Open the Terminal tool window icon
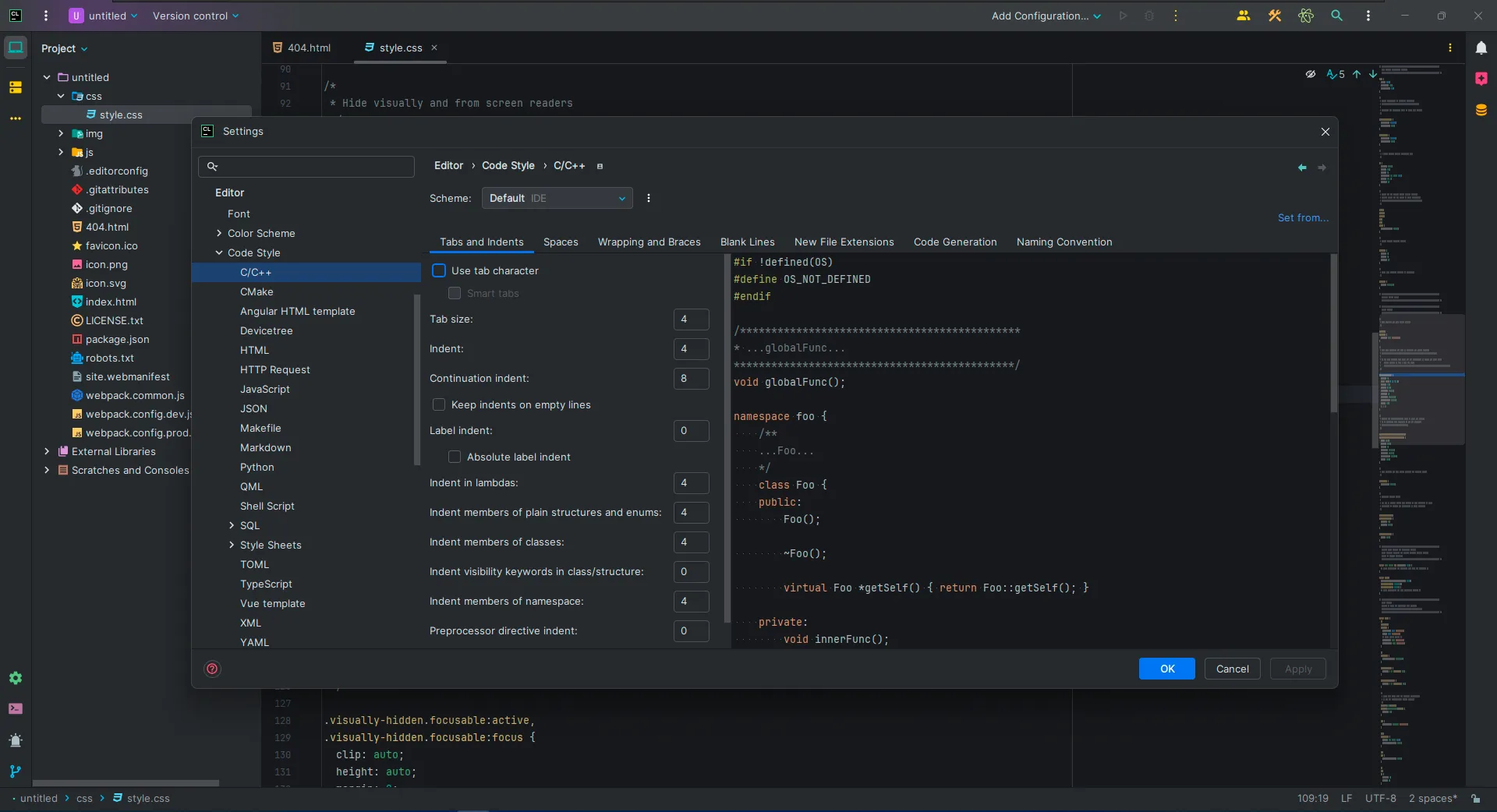 pos(16,708)
